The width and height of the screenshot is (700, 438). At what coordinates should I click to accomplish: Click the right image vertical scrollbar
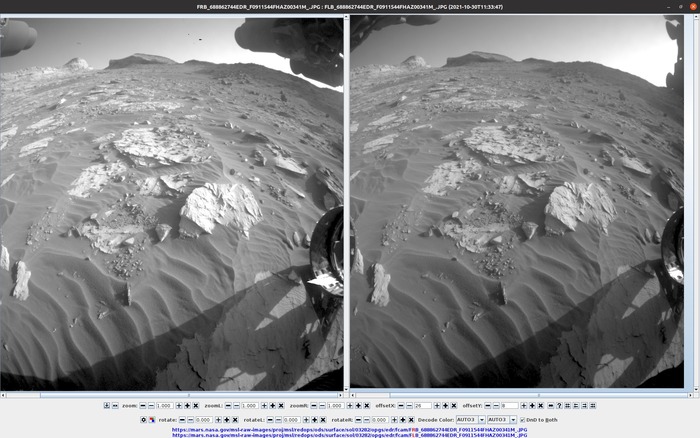click(x=696, y=203)
